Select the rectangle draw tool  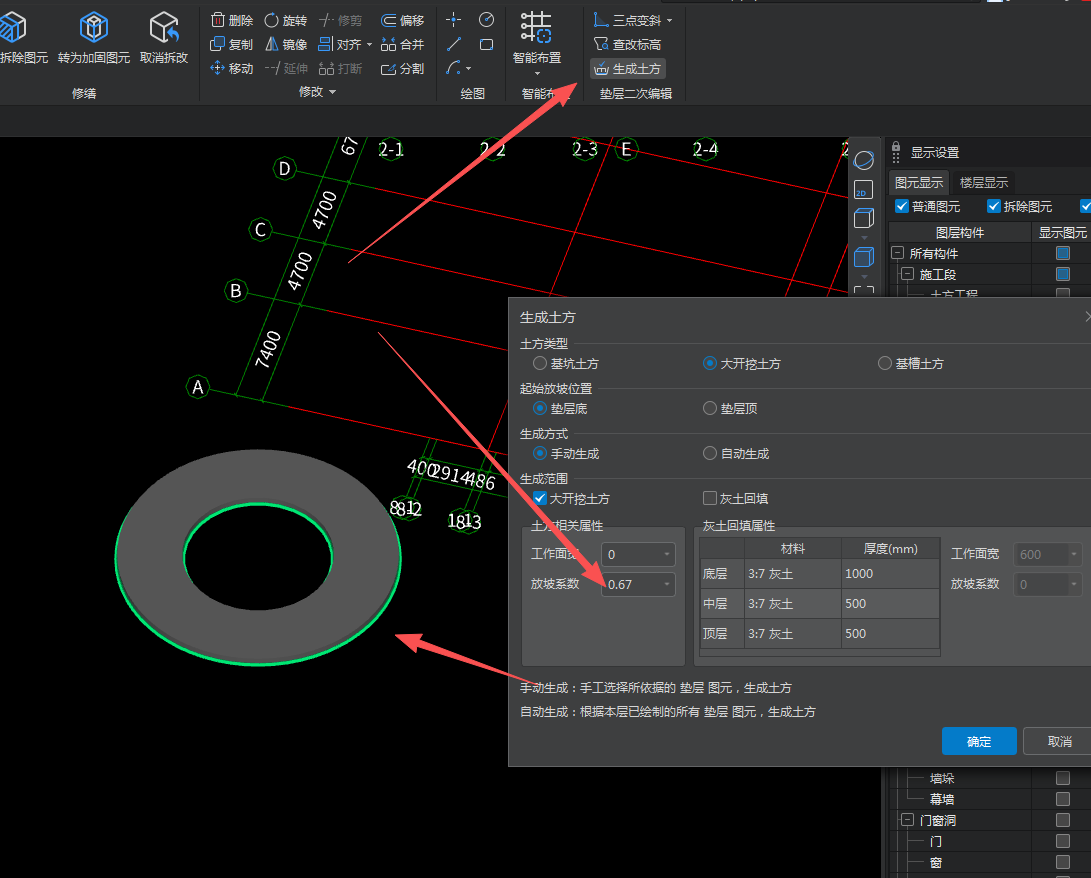[486, 45]
